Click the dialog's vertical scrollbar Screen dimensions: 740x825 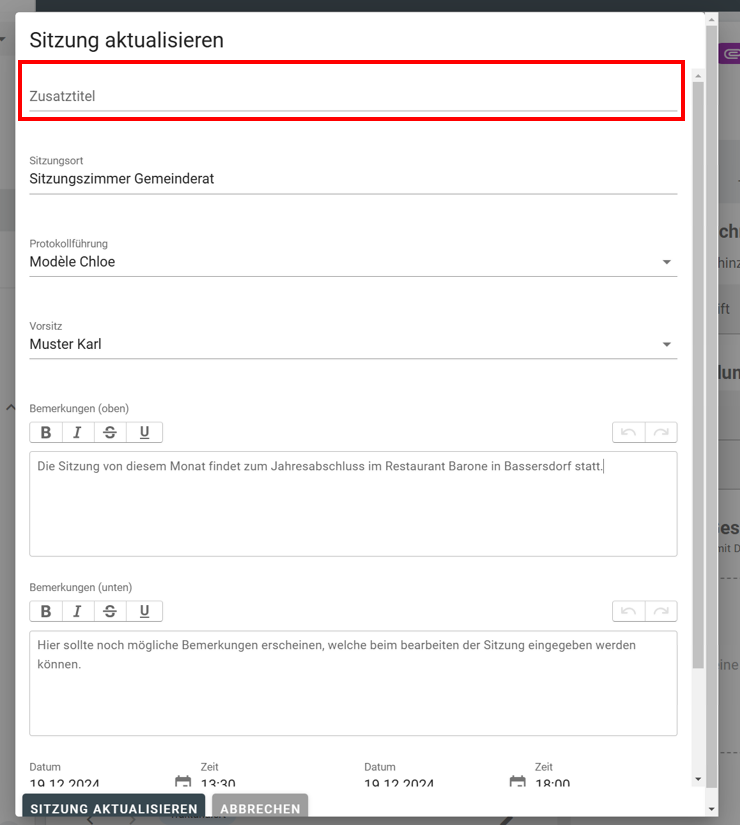point(697,400)
